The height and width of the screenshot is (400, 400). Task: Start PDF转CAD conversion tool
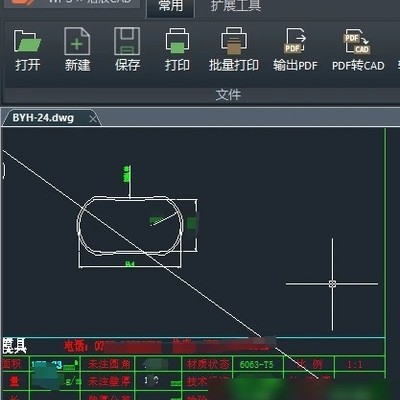[x=358, y=50]
